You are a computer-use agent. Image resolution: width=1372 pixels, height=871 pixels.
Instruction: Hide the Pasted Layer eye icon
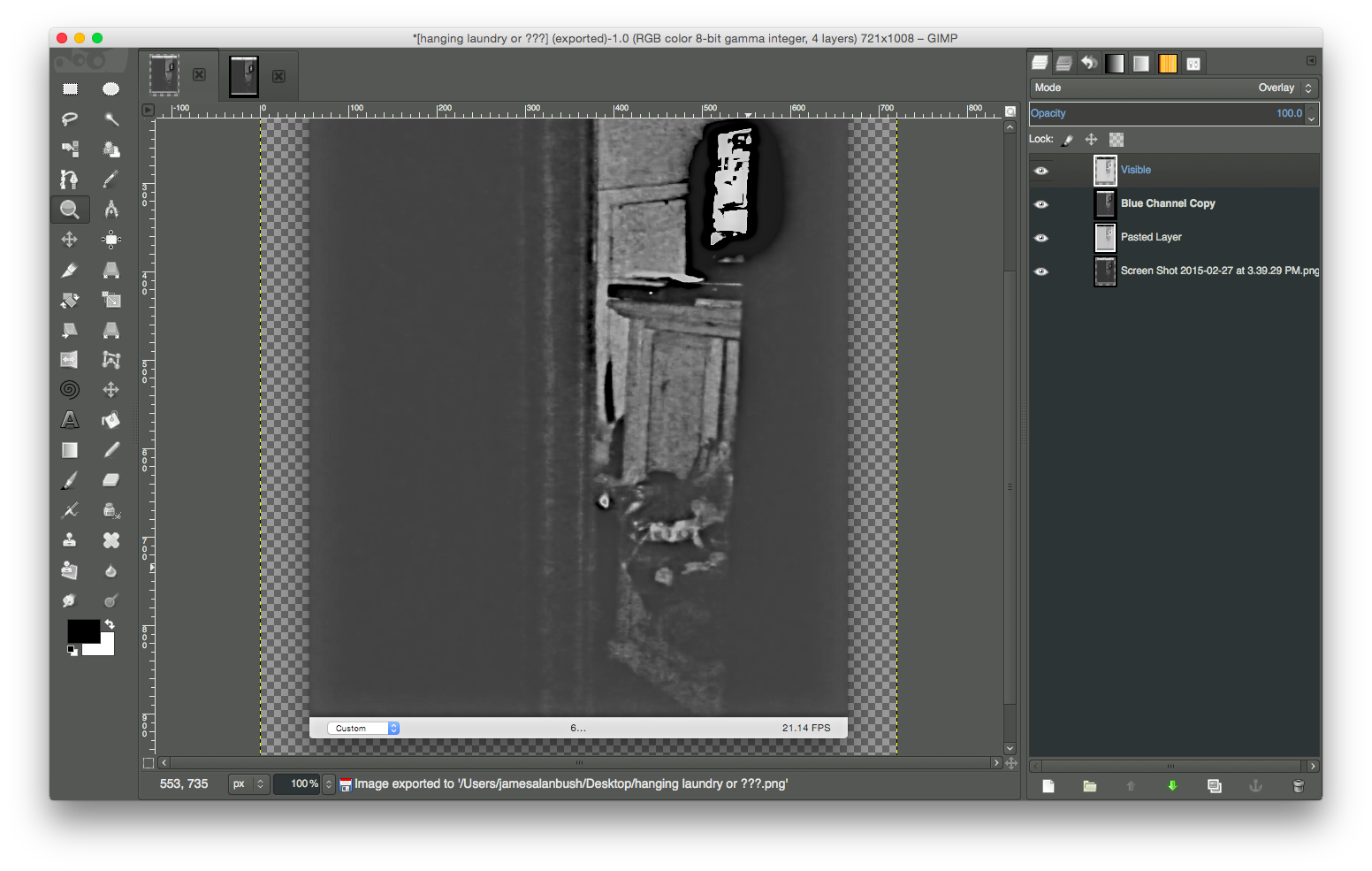pyautogui.click(x=1041, y=238)
